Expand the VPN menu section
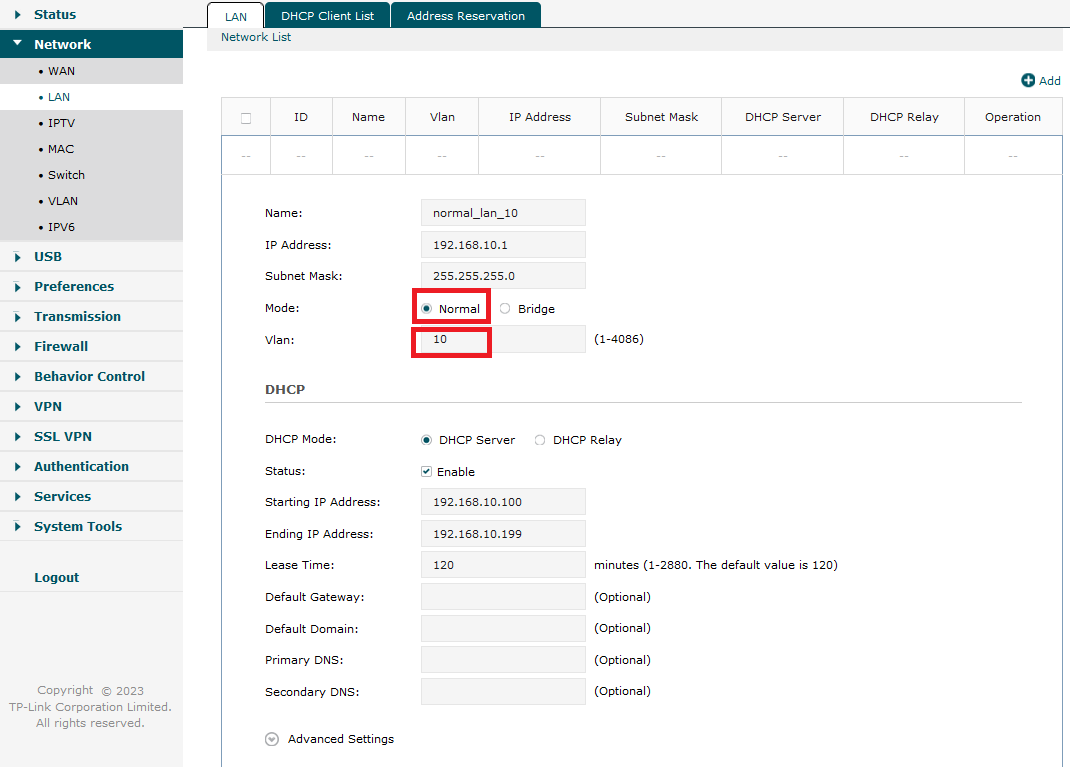 pos(91,407)
